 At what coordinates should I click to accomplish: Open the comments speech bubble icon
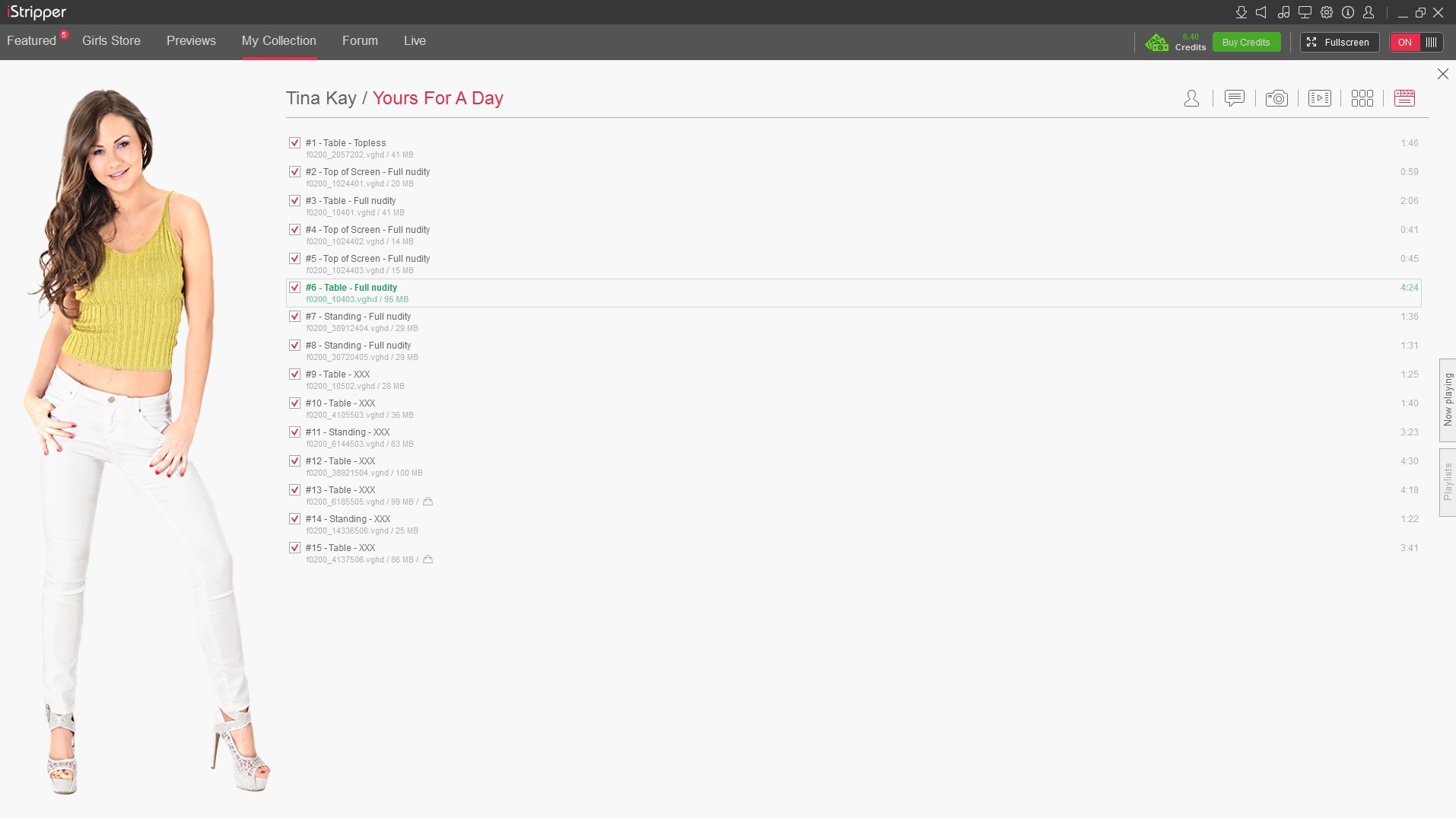[x=1234, y=98]
